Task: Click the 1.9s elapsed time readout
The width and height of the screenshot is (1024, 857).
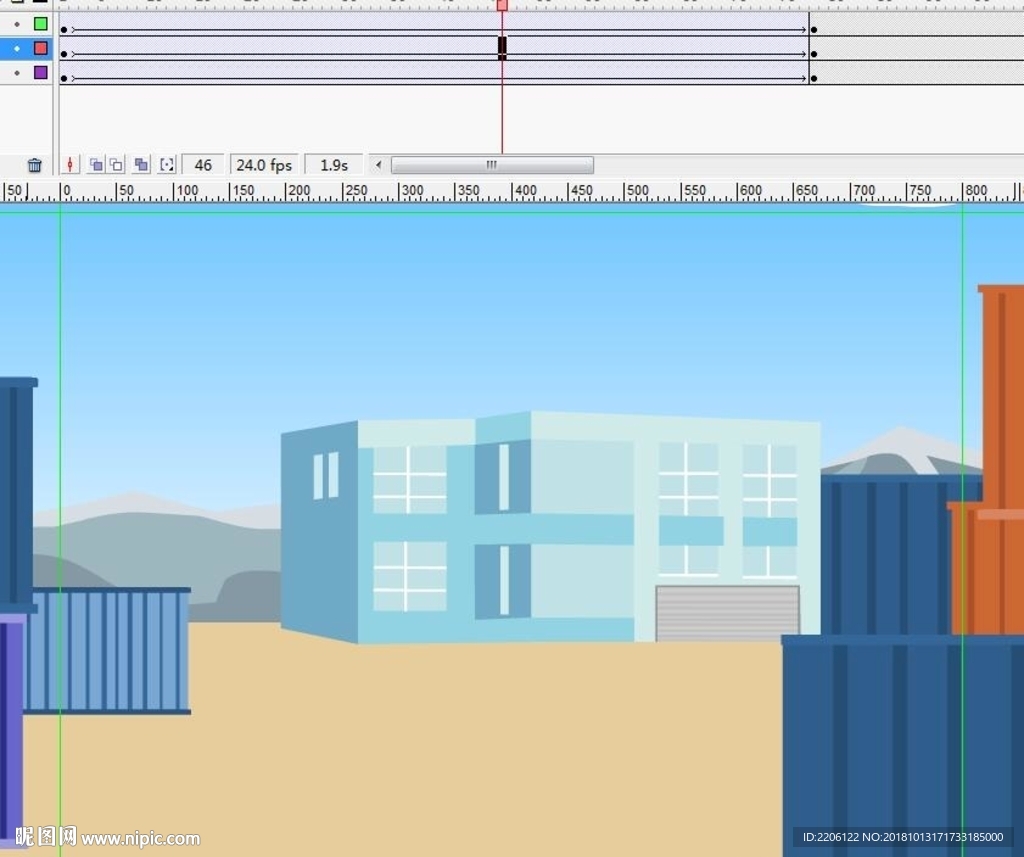Action: 334,165
